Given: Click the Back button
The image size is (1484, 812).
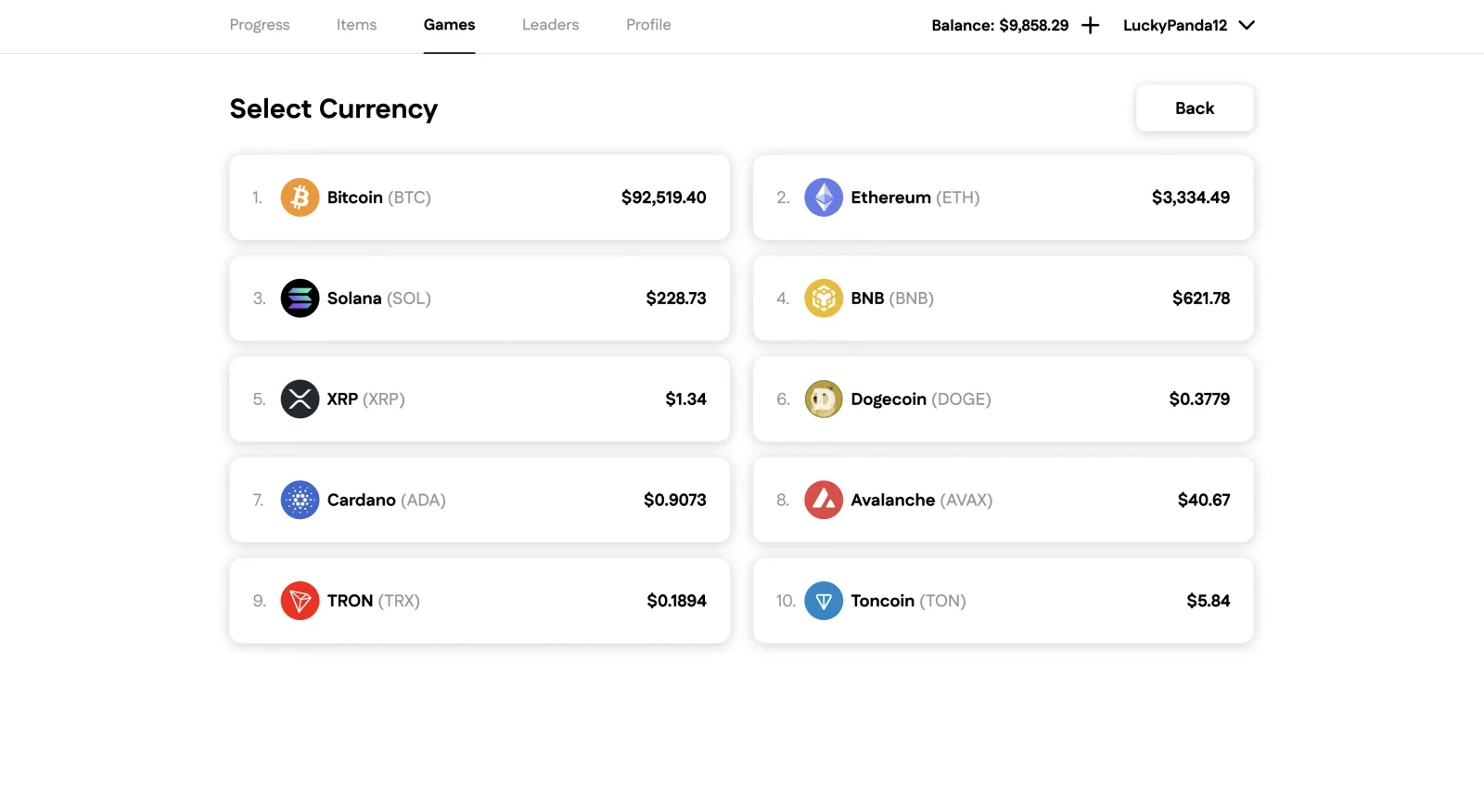Looking at the screenshot, I should (1195, 108).
